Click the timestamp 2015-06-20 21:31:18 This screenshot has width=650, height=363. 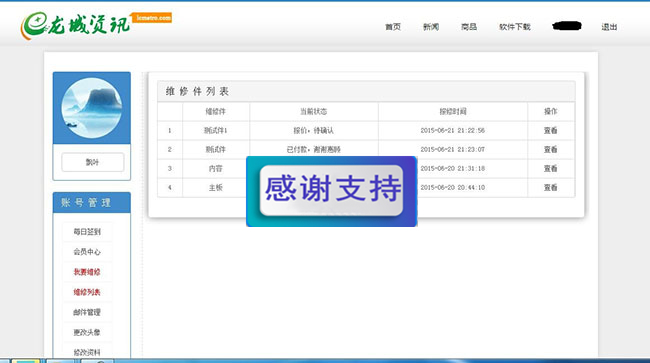pyautogui.click(x=453, y=169)
